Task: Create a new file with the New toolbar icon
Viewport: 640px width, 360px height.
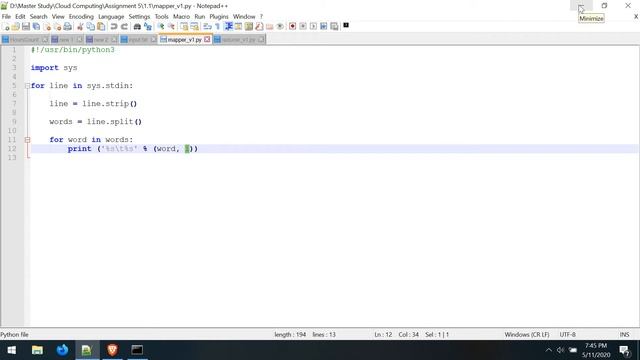Action: (6, 27)
